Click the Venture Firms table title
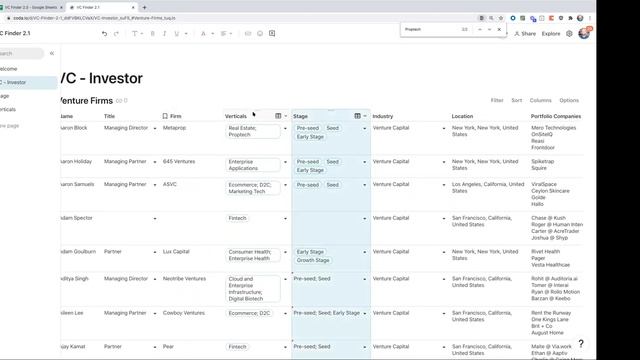 click(x=86, y=101)
